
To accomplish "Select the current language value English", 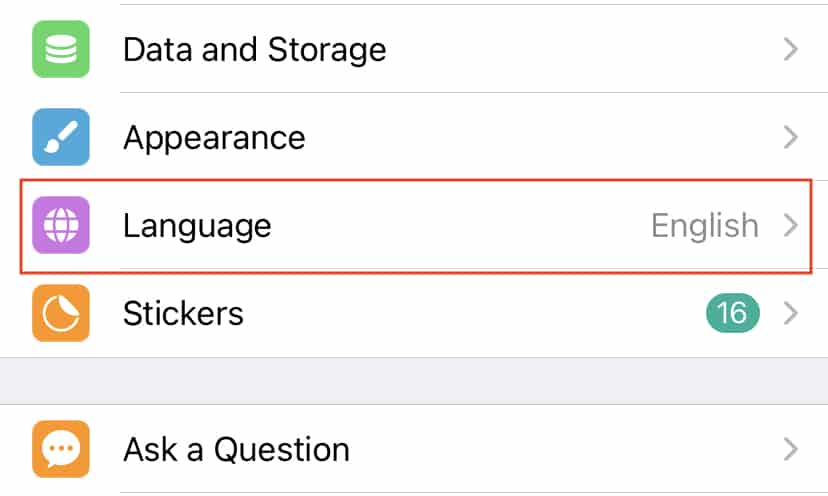I will (704, 227).
